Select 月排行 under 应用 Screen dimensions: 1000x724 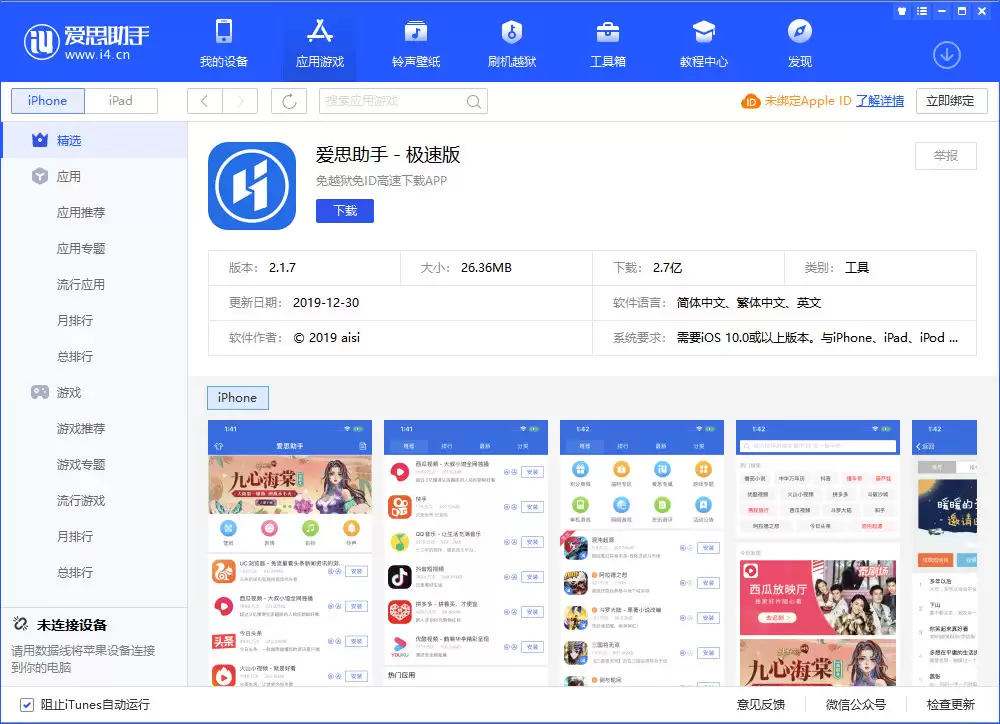(x=75, y=320)
